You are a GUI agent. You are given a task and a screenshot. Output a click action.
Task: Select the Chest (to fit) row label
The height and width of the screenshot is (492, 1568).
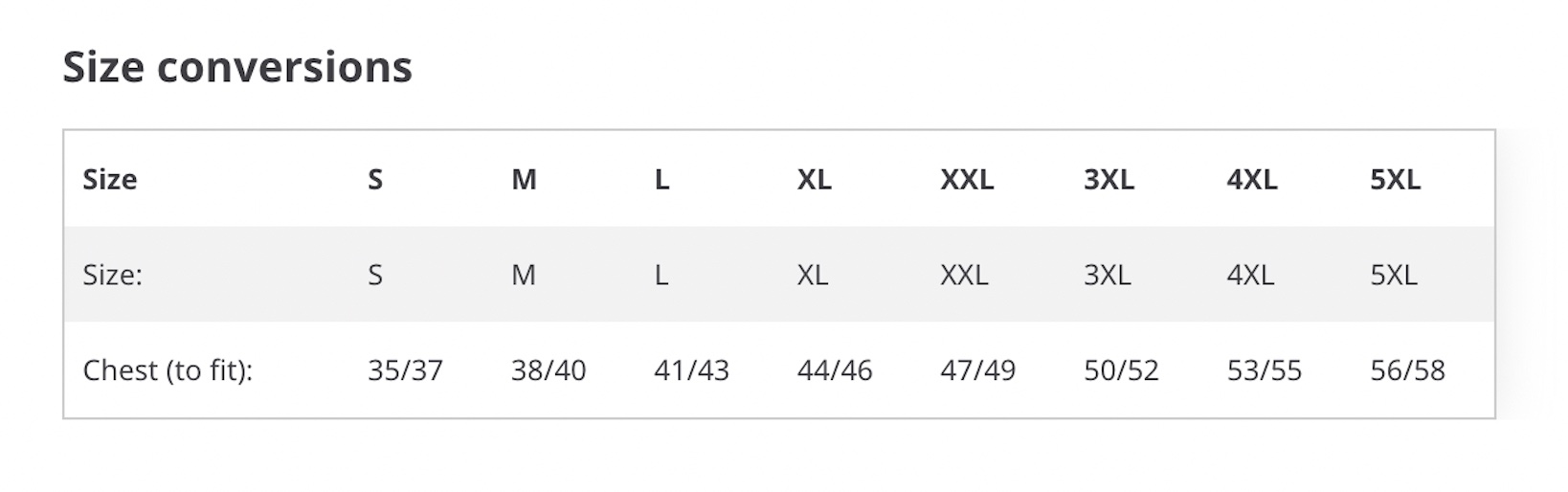click(x=168, y=370)
